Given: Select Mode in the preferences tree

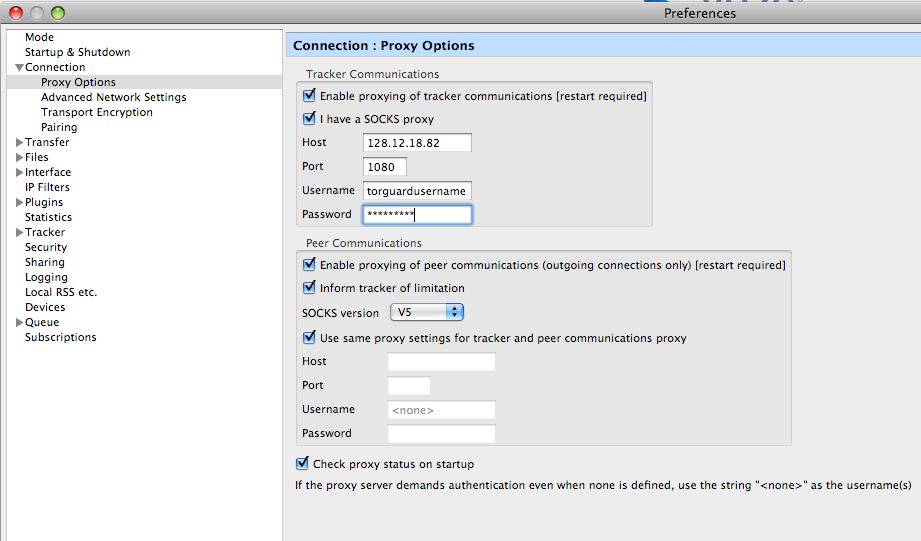Looking at the screenshot, I should coord(39,37).
